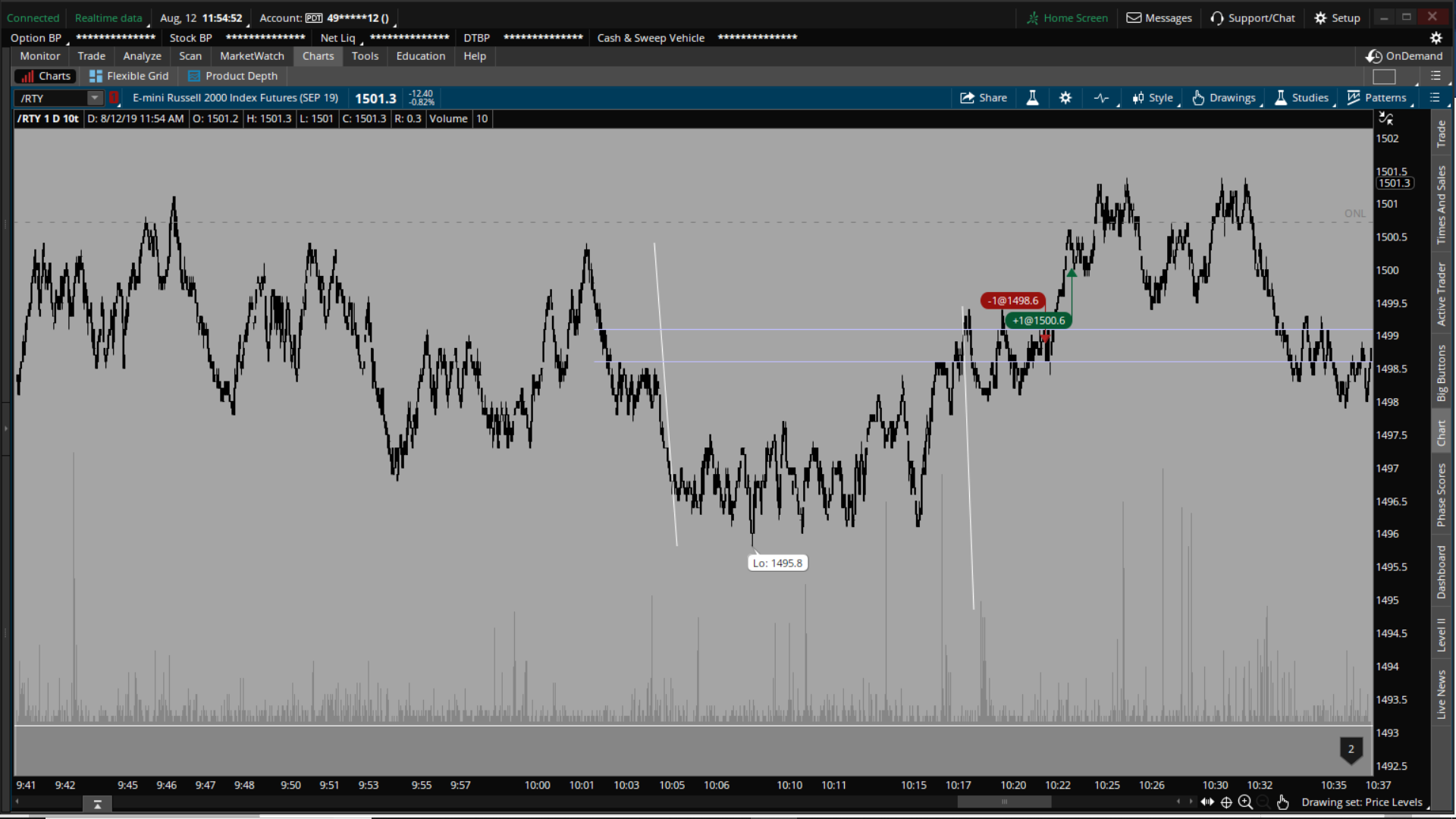
Task: Click the collapse volume panel arrow at bottom-left
Action: coord(97,805)
